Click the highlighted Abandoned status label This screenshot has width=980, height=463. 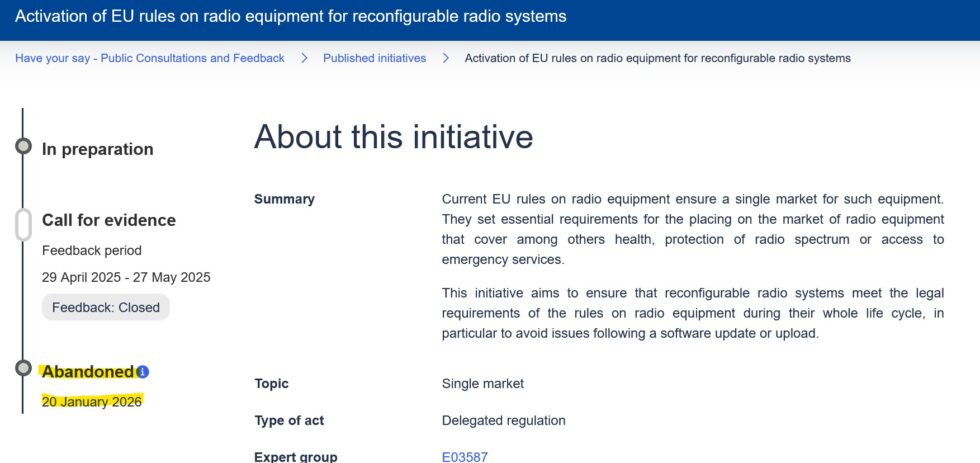pyautogui.click(x=87, y=372)
